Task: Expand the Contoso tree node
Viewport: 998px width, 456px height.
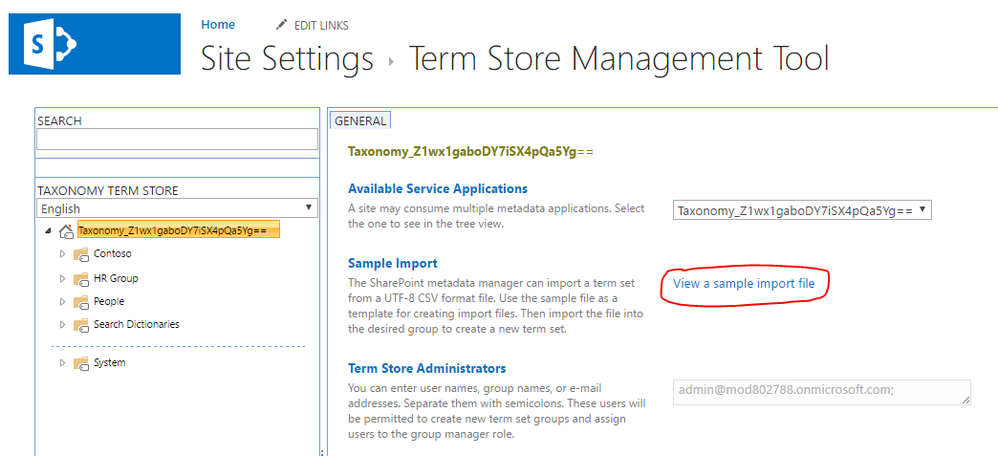Action: pyautogui.click(x=62, y=254)
